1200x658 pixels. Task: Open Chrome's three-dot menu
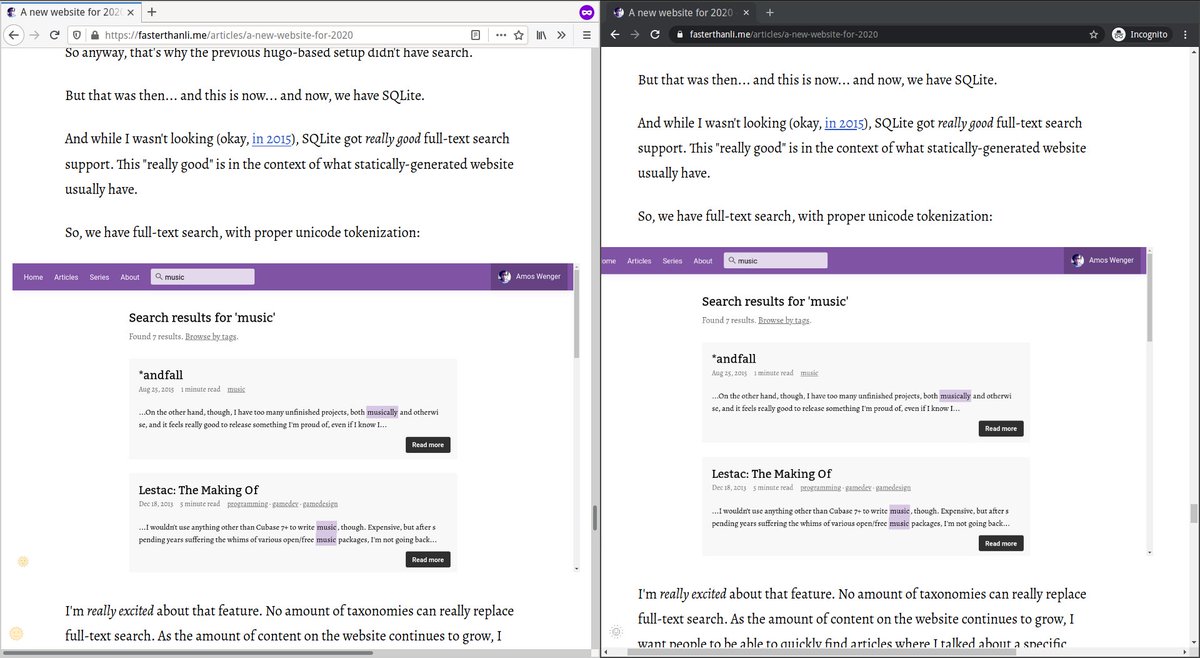click(x=1186, y=34)
